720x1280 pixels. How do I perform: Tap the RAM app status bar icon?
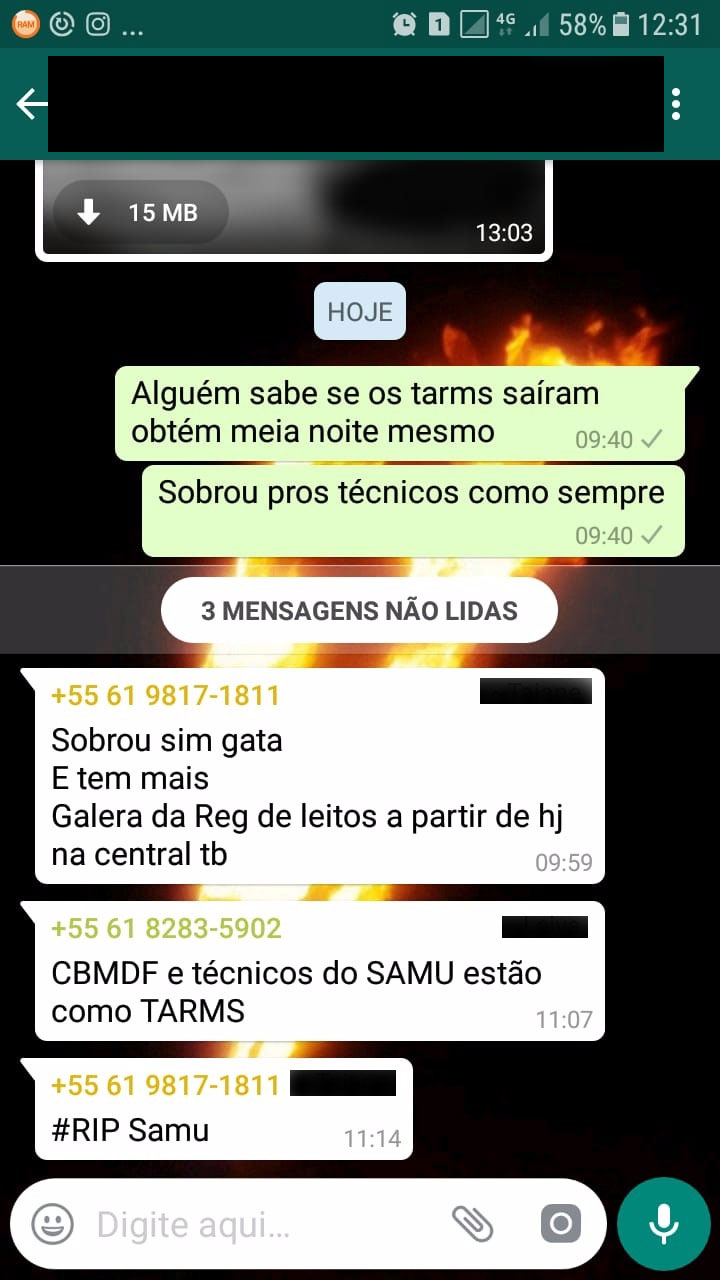(x=25, y=24)
